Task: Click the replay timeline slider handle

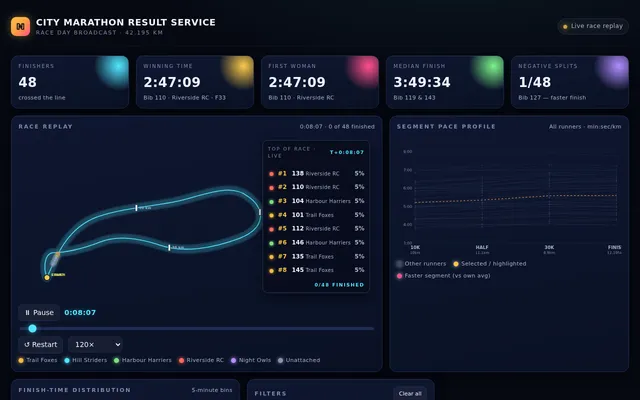Action: tap(33, 328)
